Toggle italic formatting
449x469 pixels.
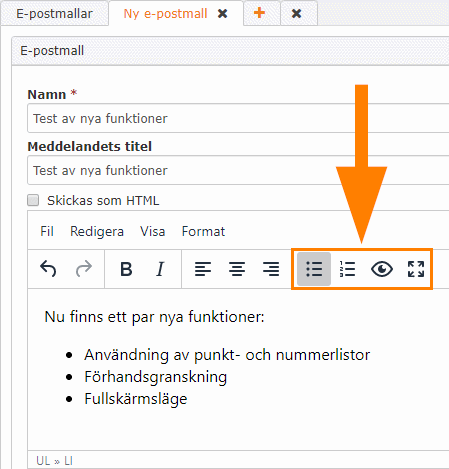point(160,269)
